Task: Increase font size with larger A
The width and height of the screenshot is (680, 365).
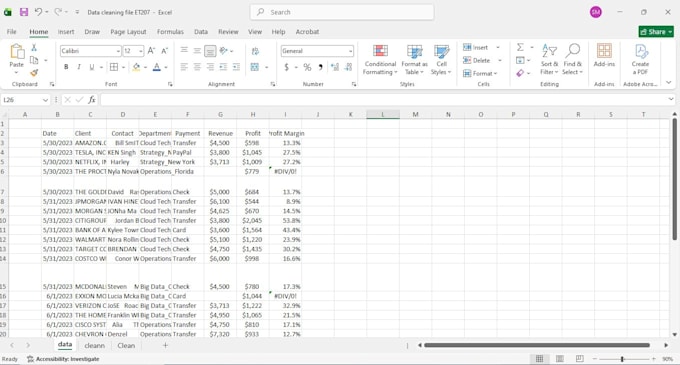Action: point(151,51)
